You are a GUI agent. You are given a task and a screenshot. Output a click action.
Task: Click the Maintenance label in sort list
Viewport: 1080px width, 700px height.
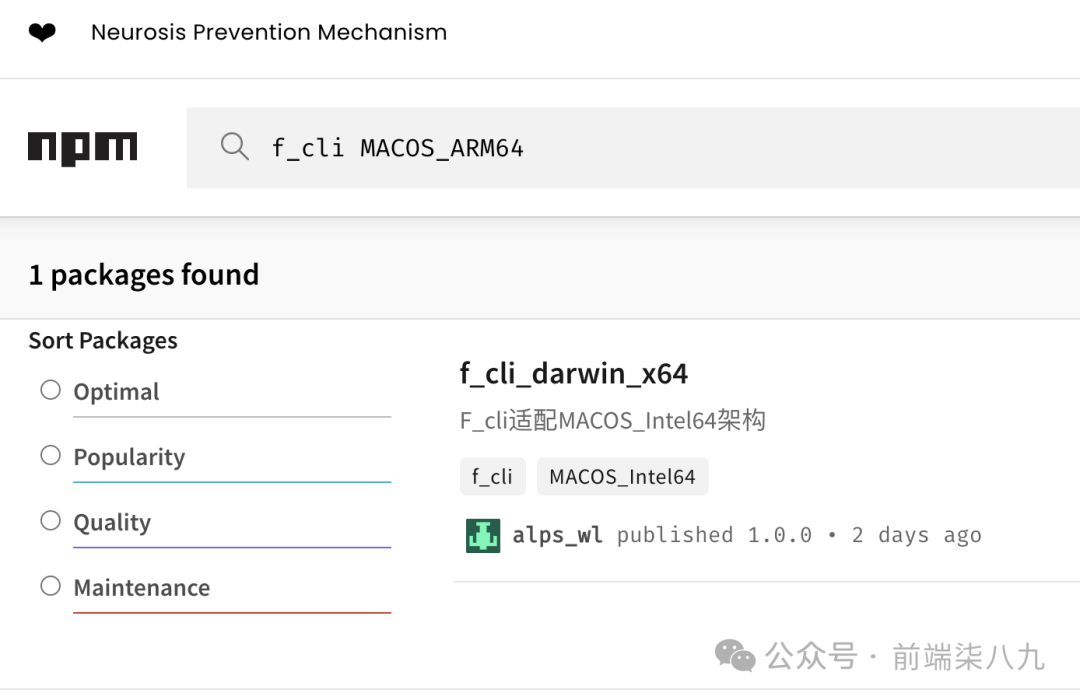[x=142, y=588]
